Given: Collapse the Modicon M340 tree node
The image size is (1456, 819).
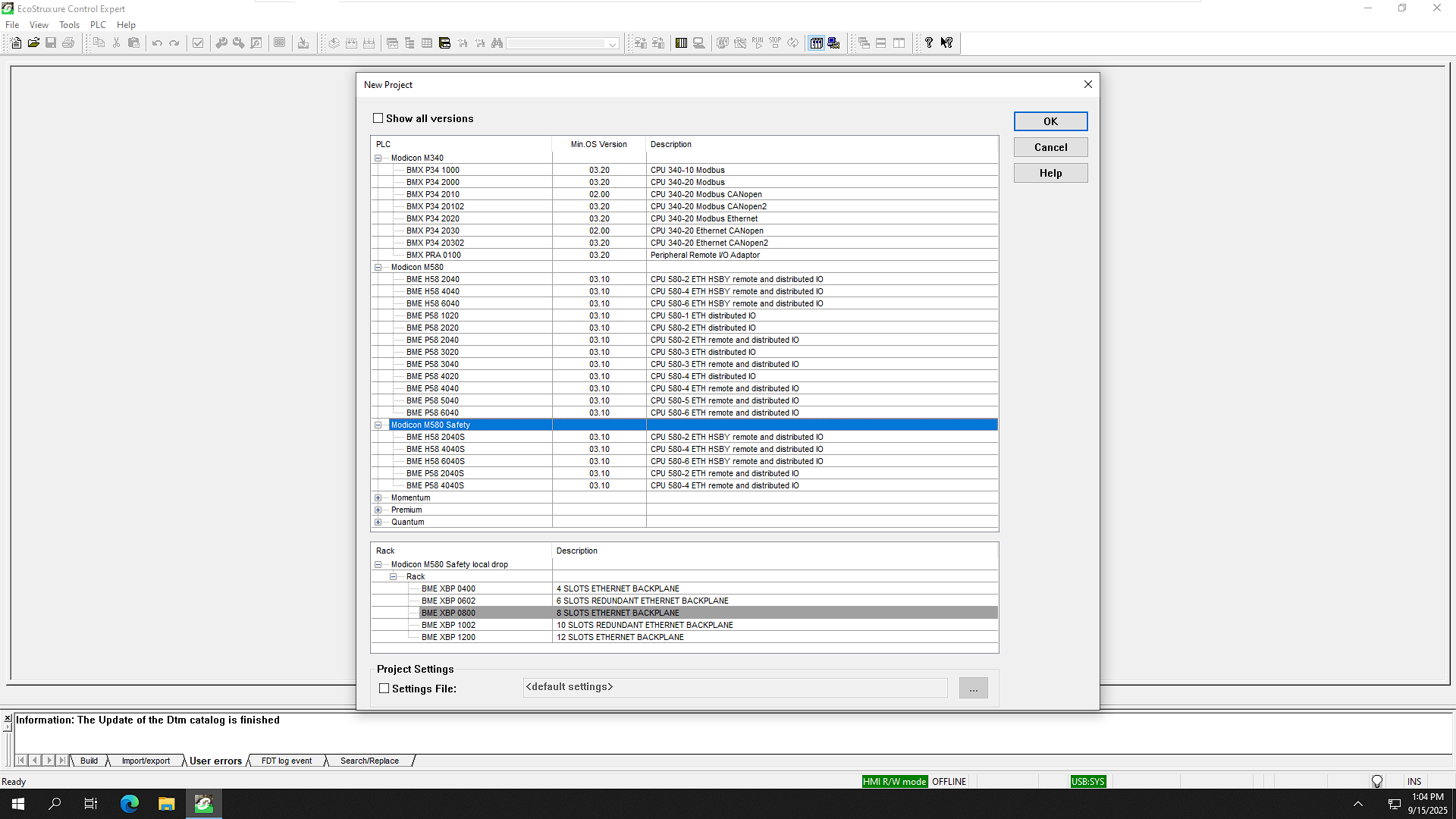Looking at the screenshot, I should tap(378, 158).
